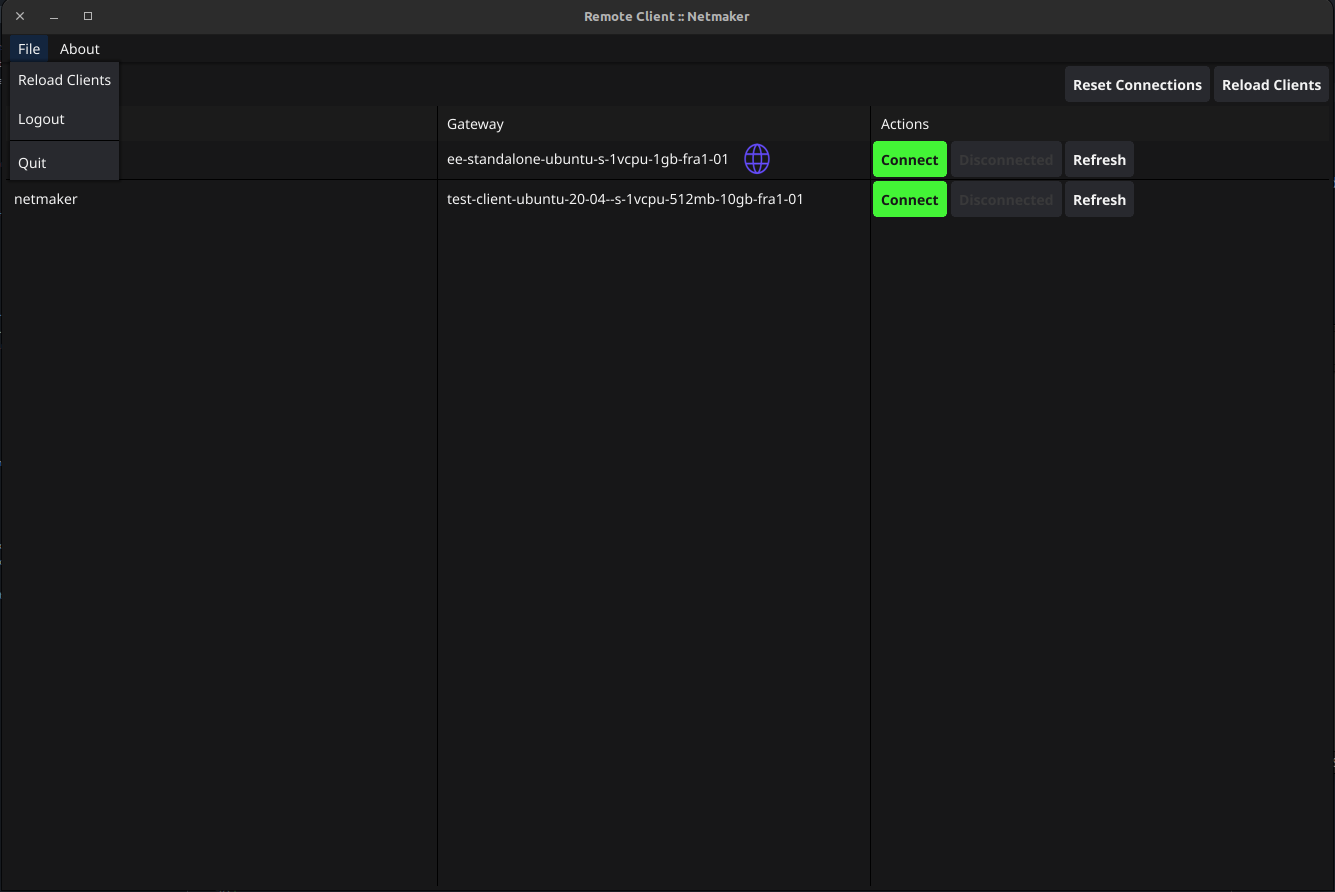
Task: Refresh the ee-standalone-ubuntu gateway row
Action: pos(1099,160)
